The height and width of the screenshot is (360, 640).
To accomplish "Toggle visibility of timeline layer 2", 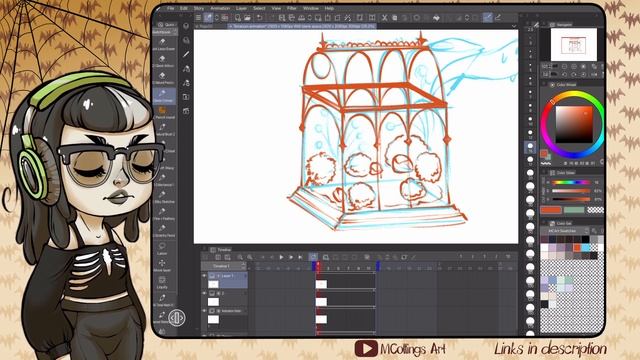I will (x=204, y=293).
